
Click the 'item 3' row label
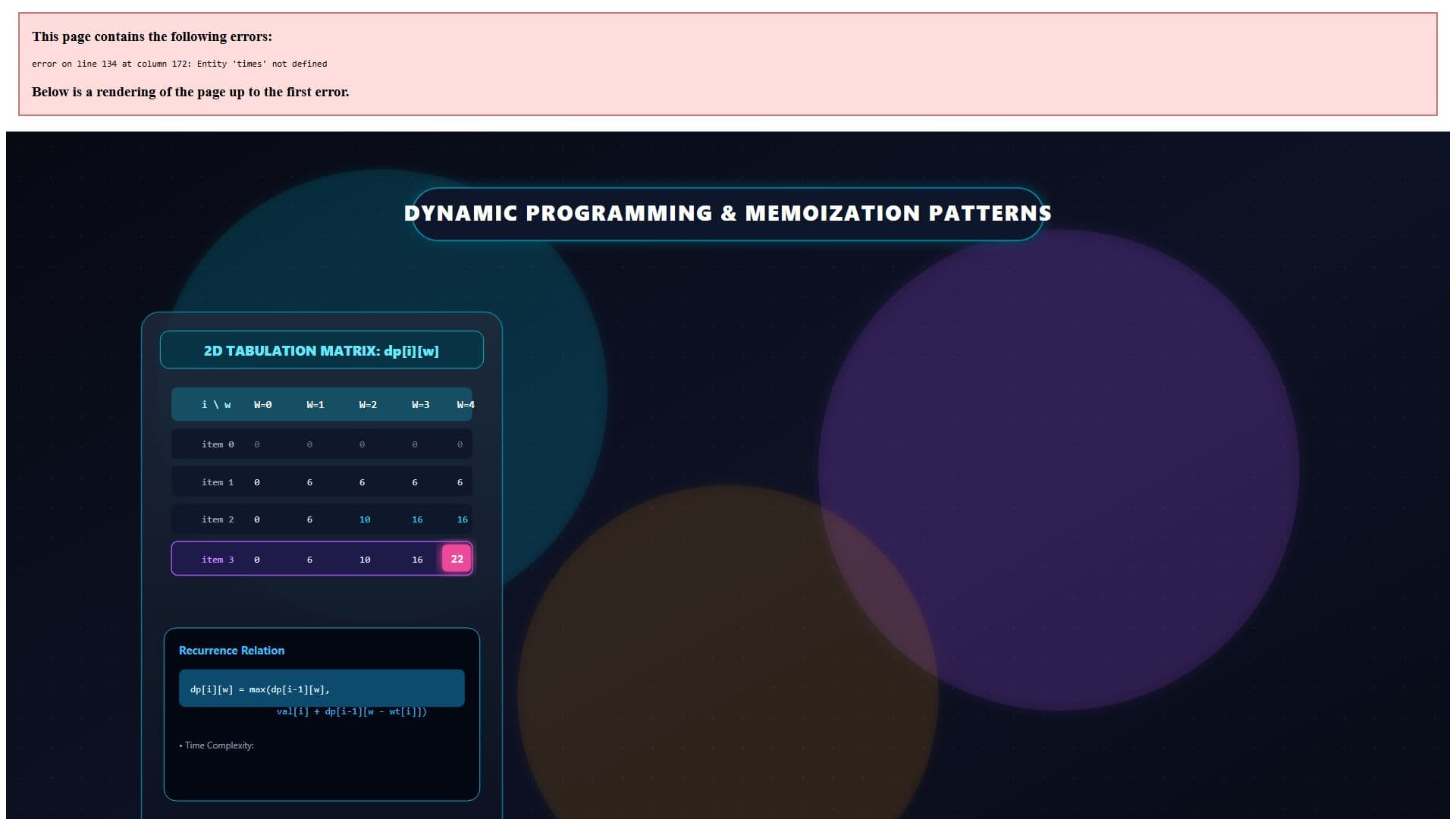218,560
